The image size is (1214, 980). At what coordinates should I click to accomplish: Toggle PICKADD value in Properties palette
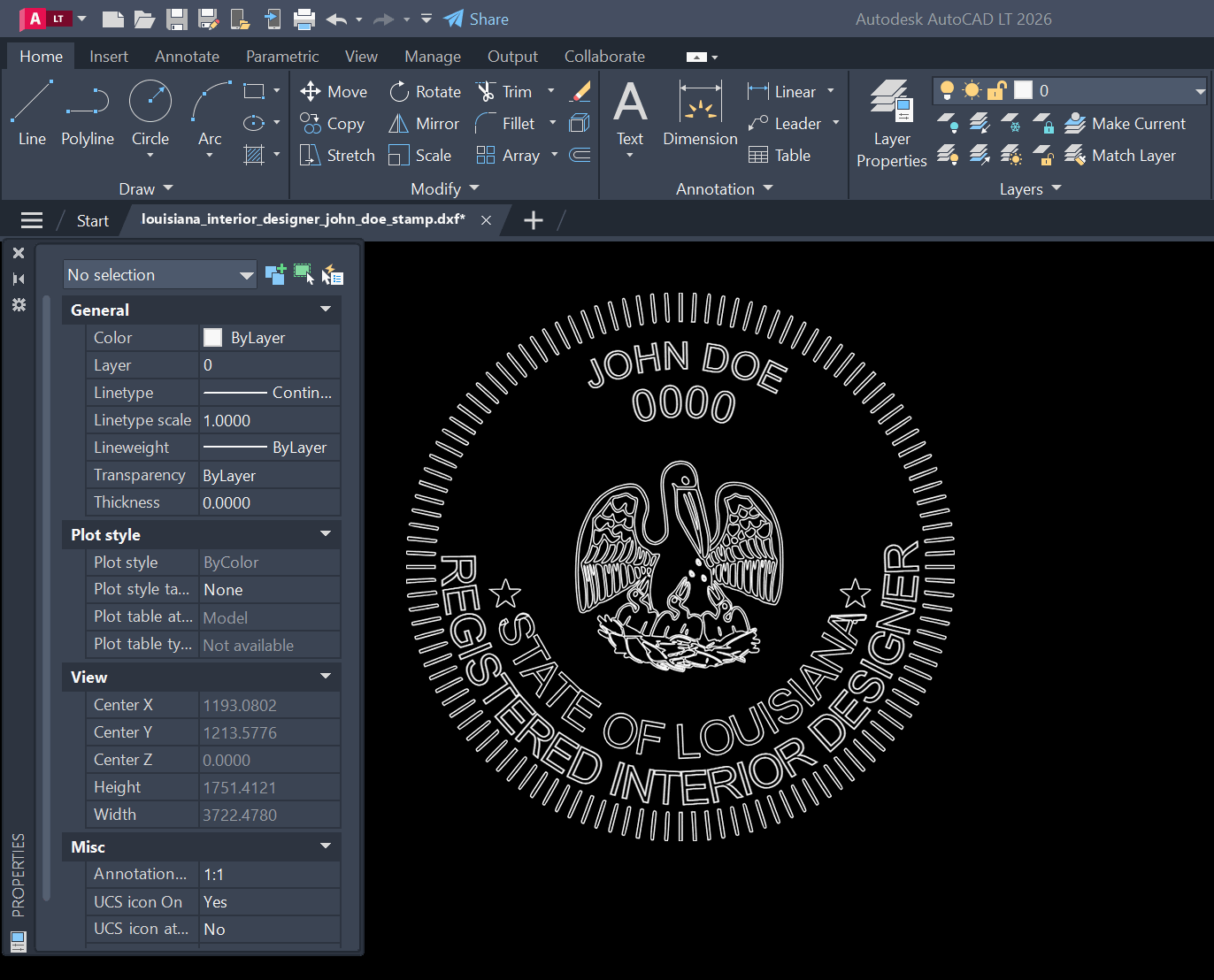275,274
